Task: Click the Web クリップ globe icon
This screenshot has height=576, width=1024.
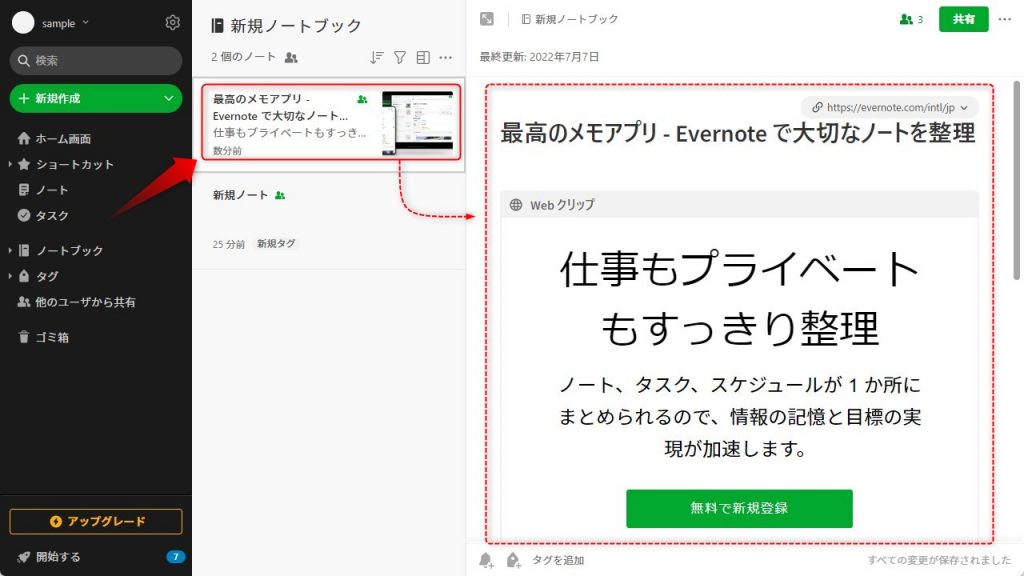Action: pos(516,205)
